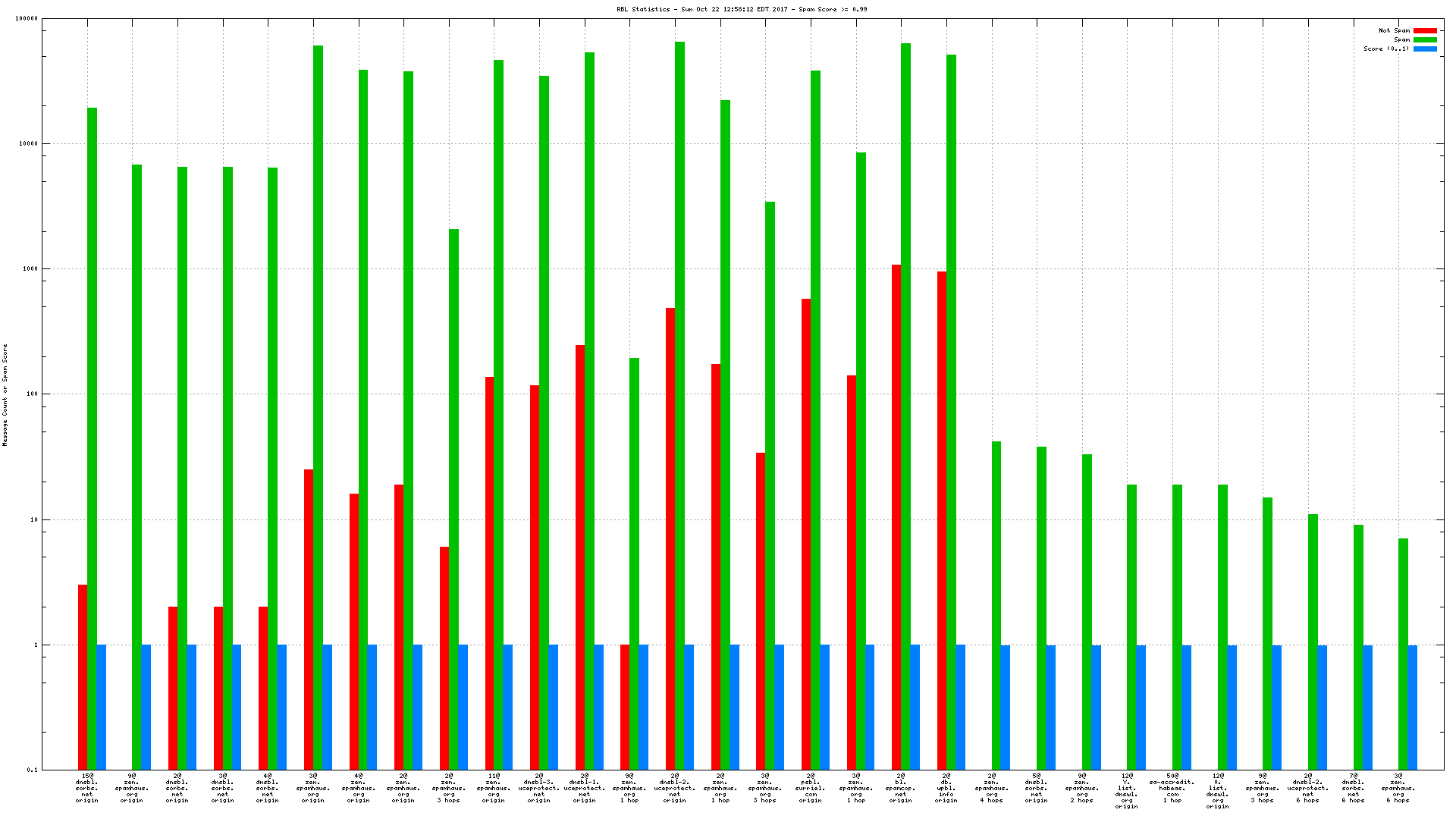1456x819 pixels.
Task: Select the 15@ dnsbl.sorbs.net origin label
Action: pyautogui.click(x=87, y=788)
